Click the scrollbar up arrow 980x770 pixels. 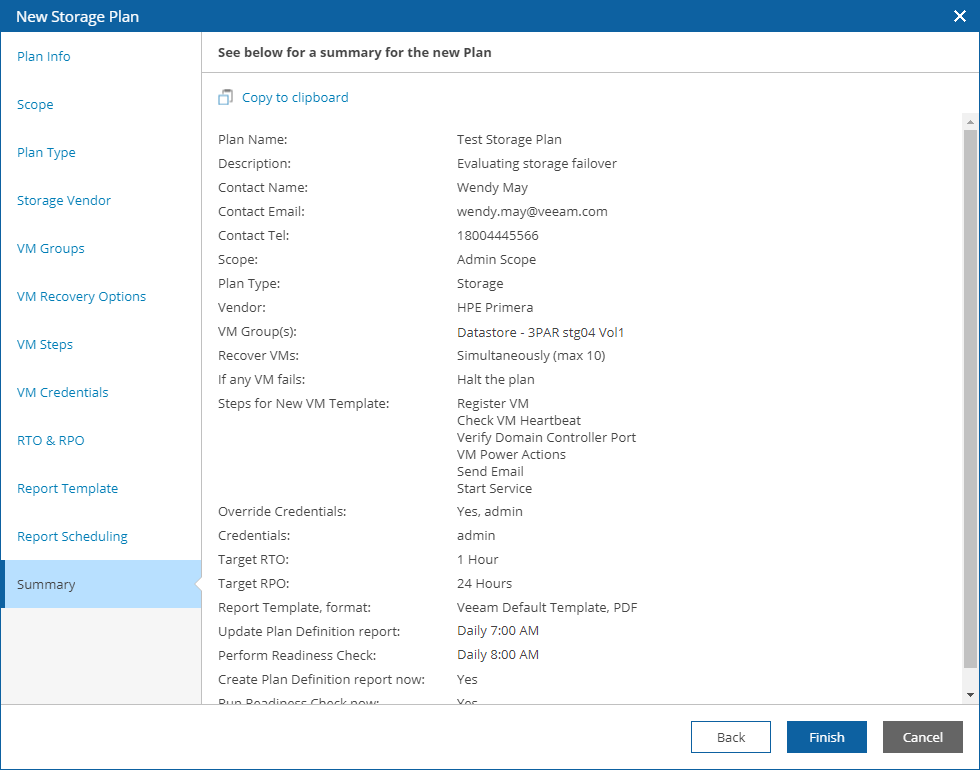[x=970, y=121]
